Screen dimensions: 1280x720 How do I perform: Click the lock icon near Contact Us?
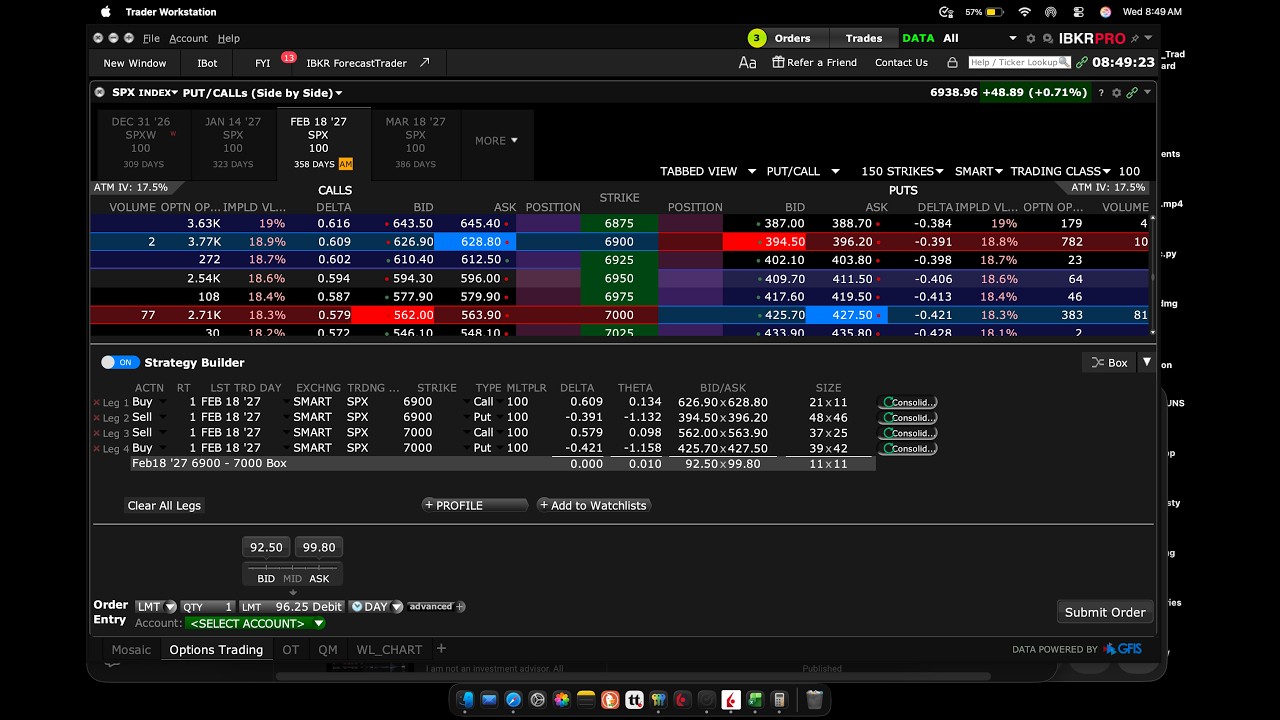coord(952,62)
